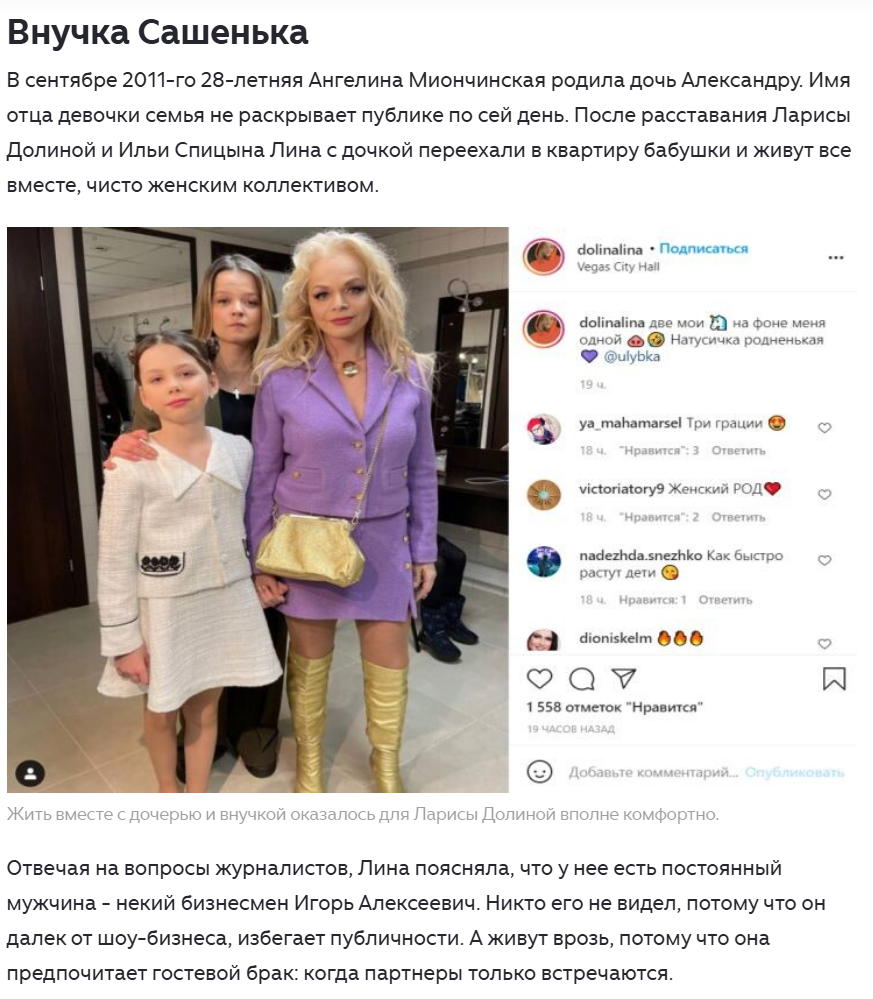This screenshot has width=873, height=999.
Task: Open the three-dot post options menu
Action: point(835,257)
